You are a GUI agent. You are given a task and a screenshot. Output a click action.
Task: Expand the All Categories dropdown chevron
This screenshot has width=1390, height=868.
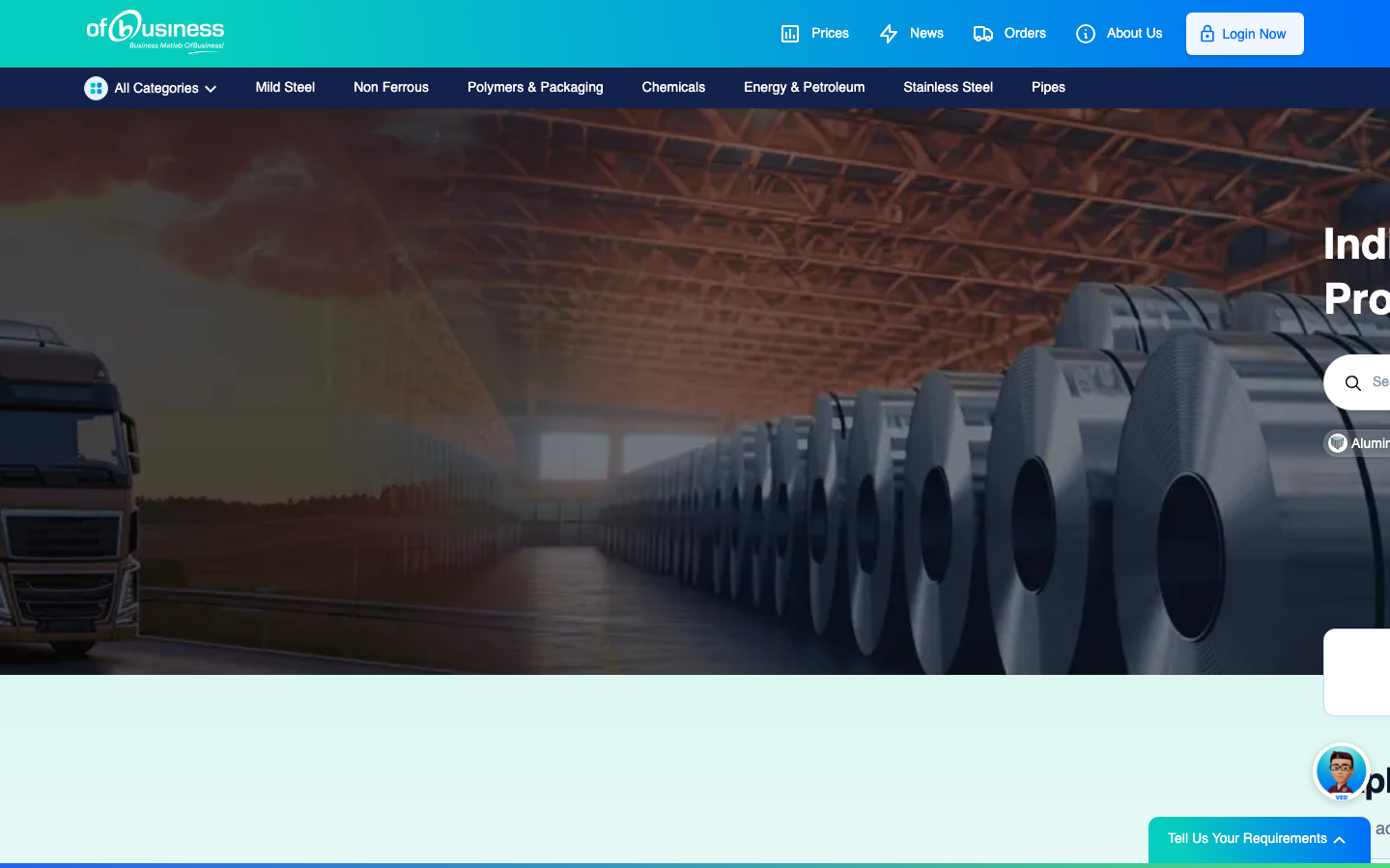coord(211,89)
